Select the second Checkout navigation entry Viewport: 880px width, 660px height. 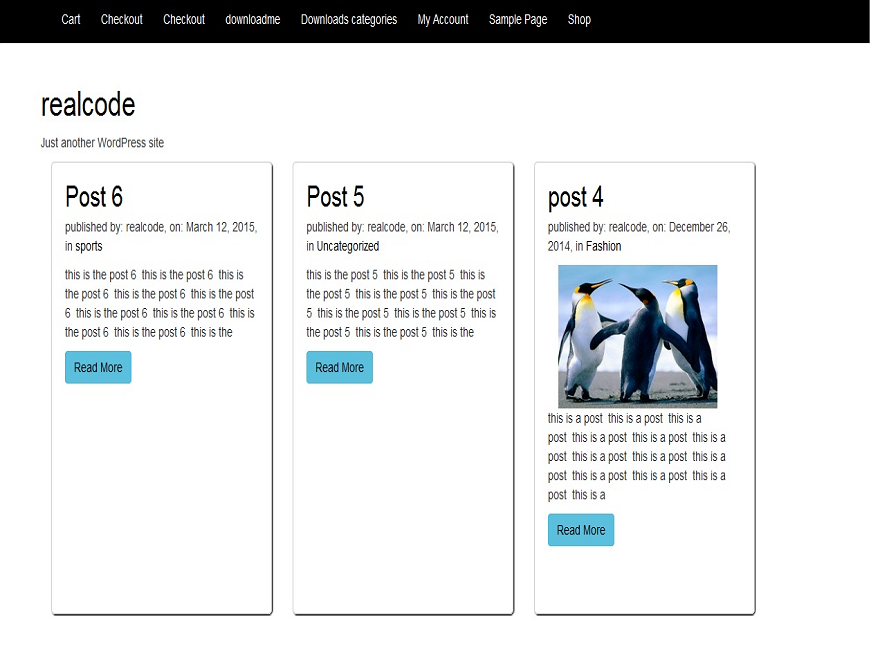pyautogui.click(x=184, y=19)
